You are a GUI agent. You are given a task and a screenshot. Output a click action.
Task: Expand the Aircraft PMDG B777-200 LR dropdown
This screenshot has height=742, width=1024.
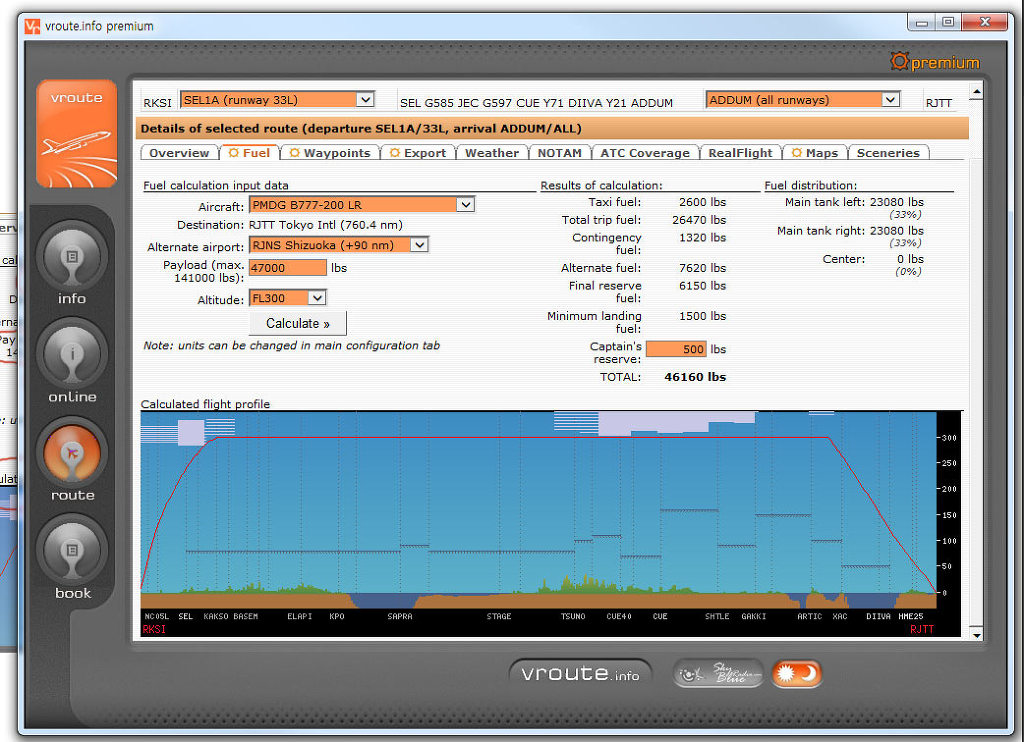361,205
